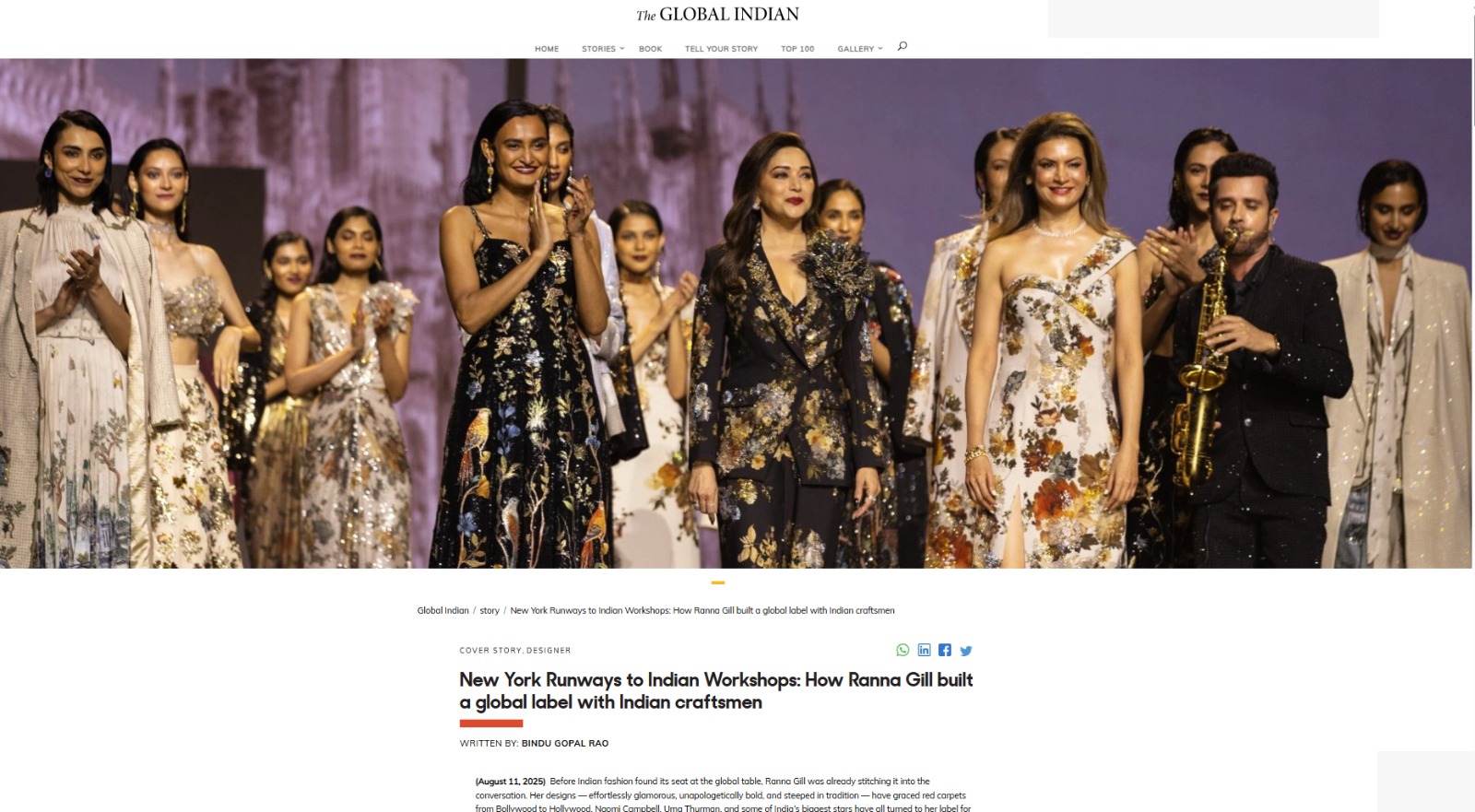Open the Top 100 page

(797, 49)
